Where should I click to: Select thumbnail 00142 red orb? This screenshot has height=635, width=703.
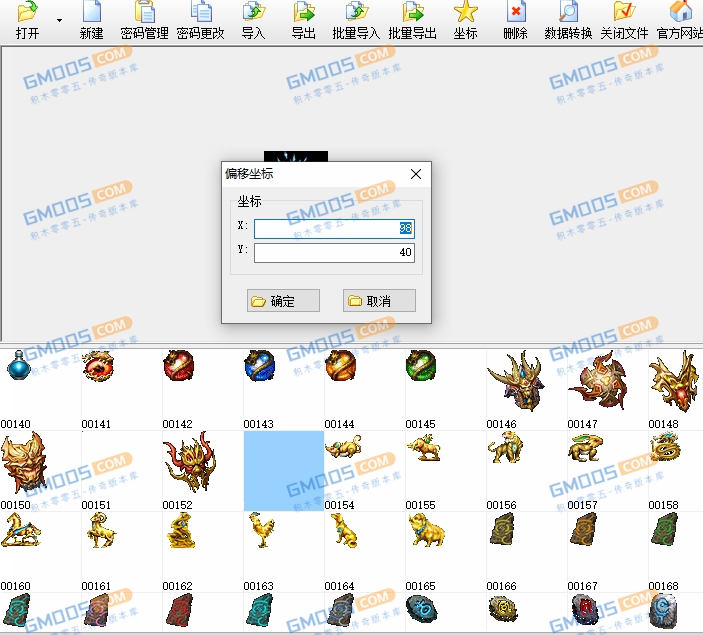[x=203, y=390]
